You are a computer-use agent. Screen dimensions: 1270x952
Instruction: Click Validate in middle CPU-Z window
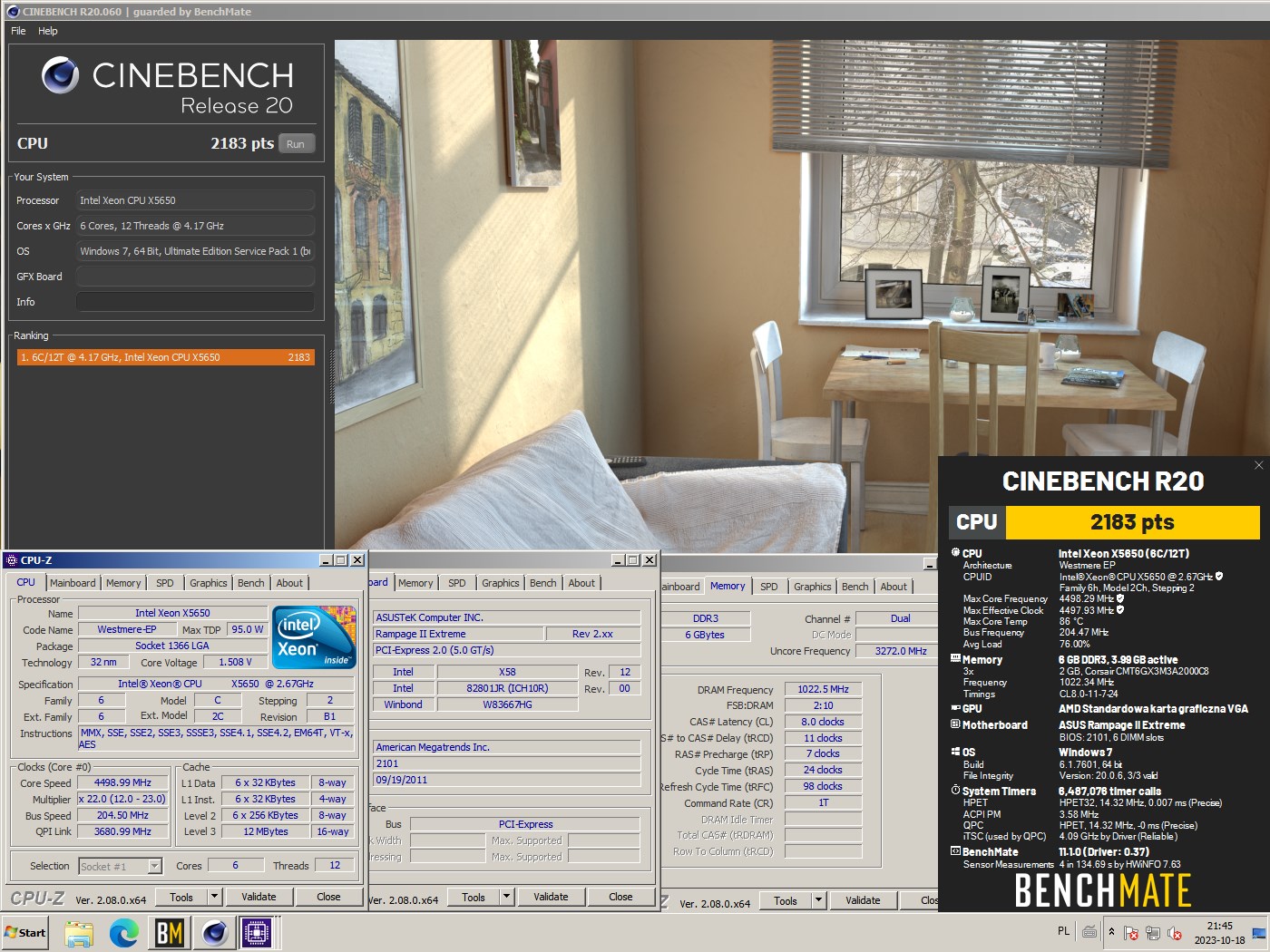coord(551,897)
